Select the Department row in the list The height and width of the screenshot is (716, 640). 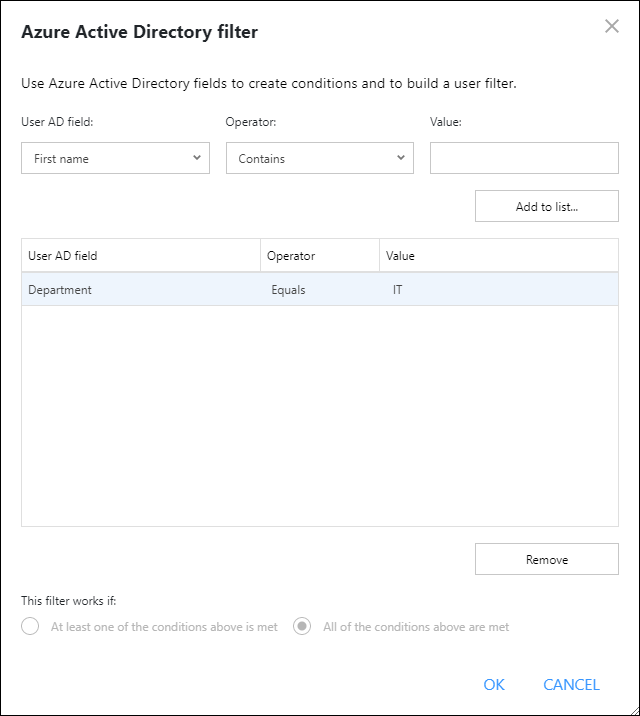point(320,290)
